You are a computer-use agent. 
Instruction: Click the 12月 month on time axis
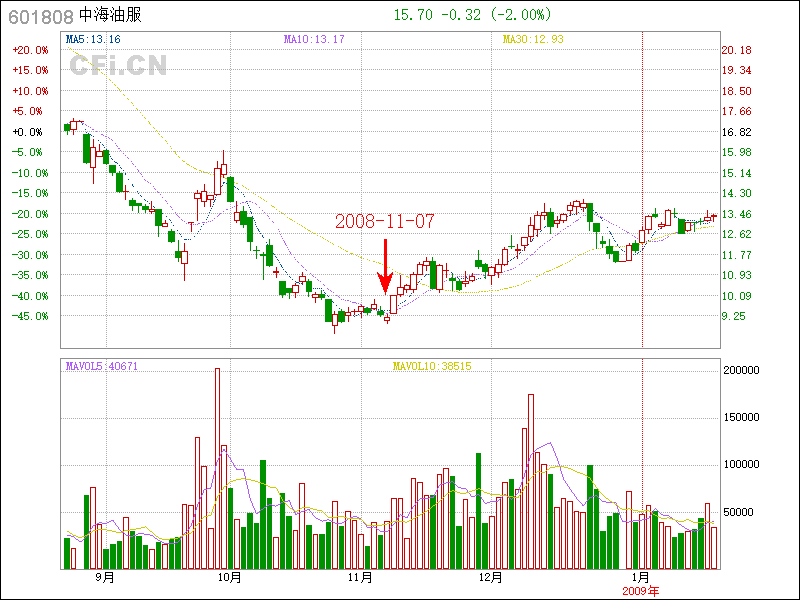(490, 577)
